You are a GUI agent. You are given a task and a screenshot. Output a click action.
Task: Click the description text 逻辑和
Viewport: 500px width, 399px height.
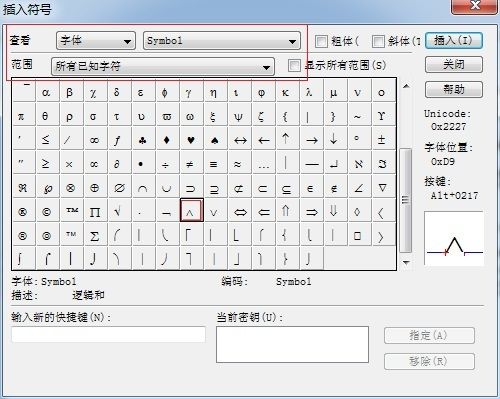[88, 295]
